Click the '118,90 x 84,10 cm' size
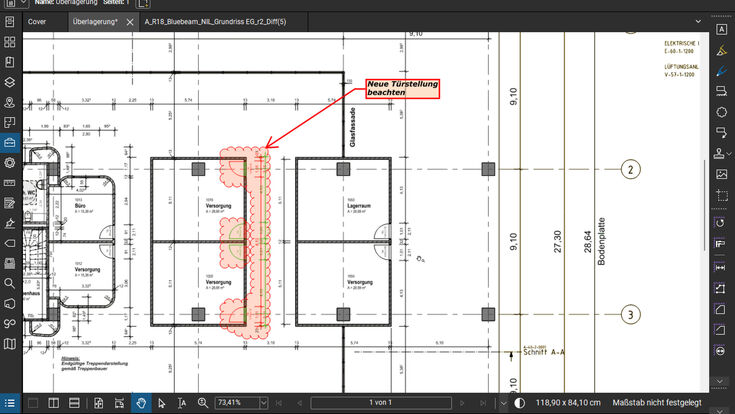 point(568,403)
